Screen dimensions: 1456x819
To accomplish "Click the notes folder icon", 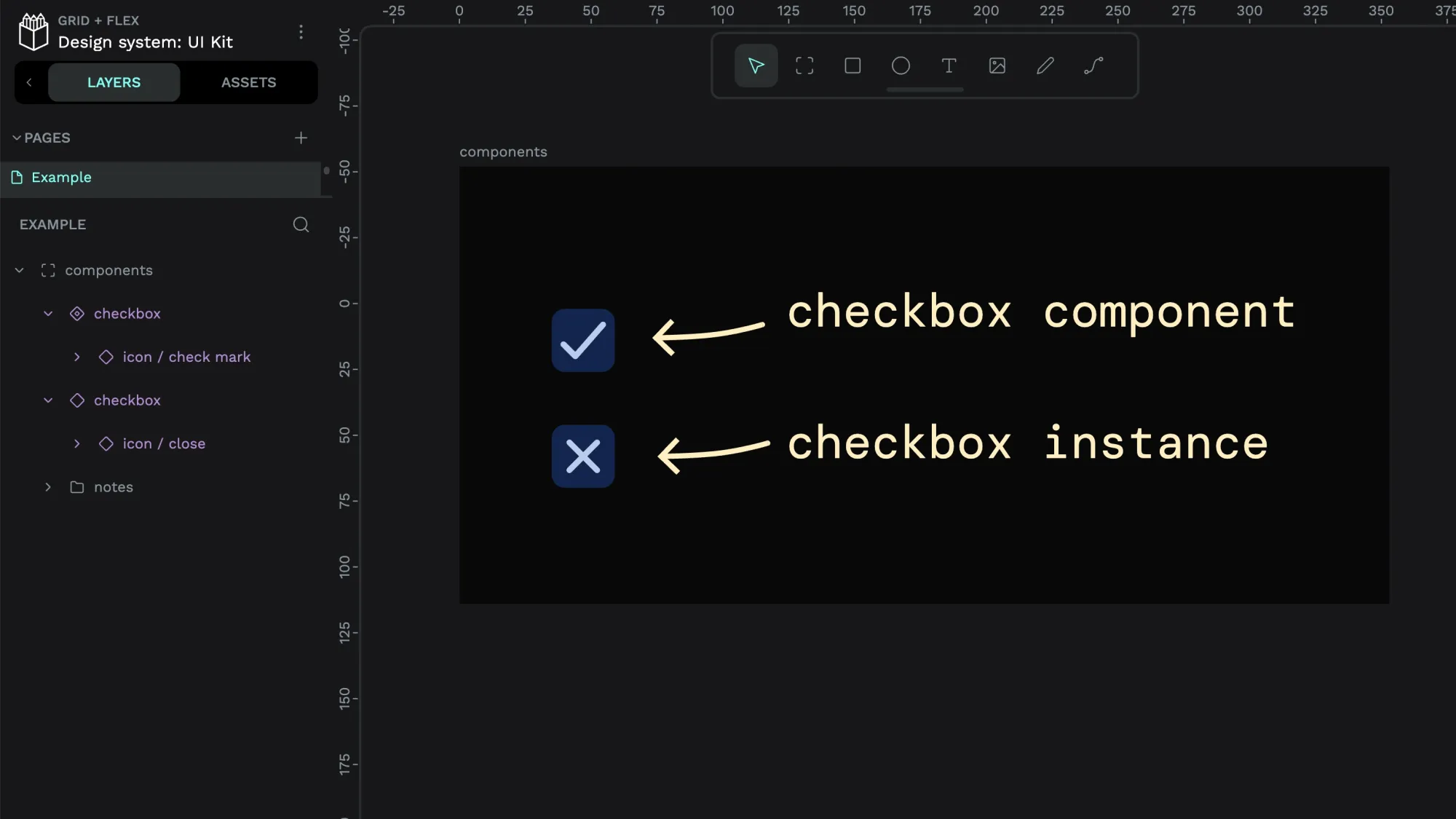I will click(x=77, y=487).
